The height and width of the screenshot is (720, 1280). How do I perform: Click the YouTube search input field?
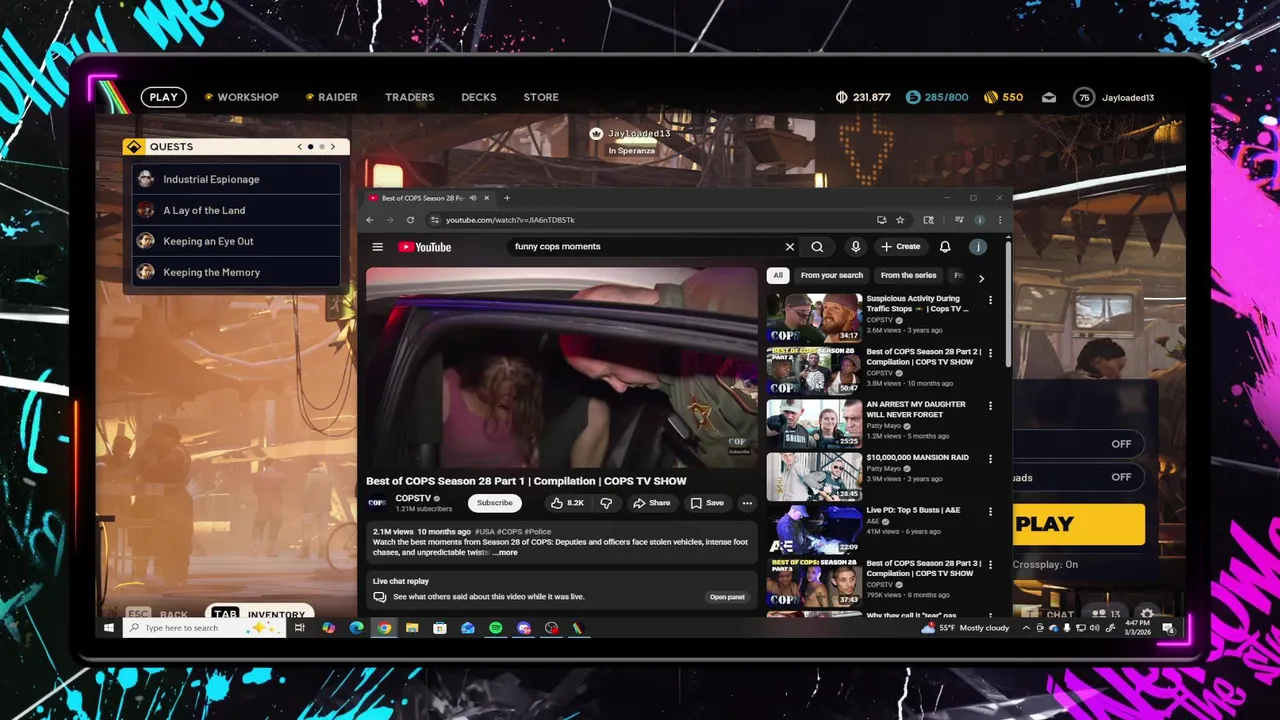[645, 247]
